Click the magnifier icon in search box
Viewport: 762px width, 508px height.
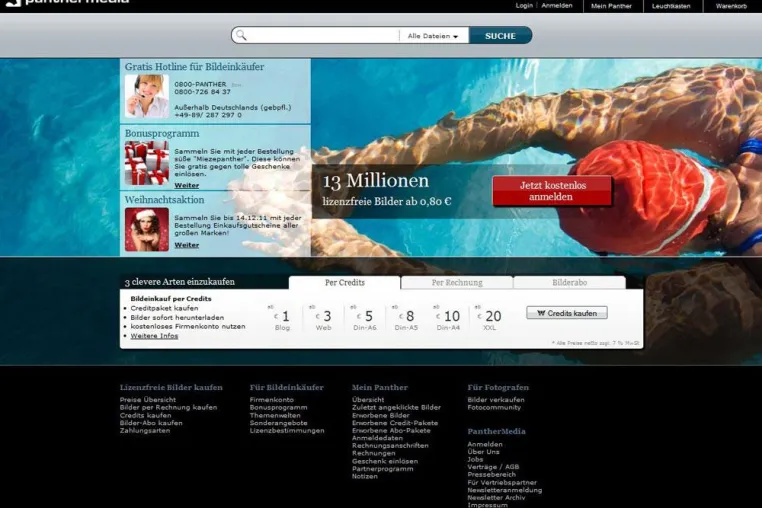241,35
